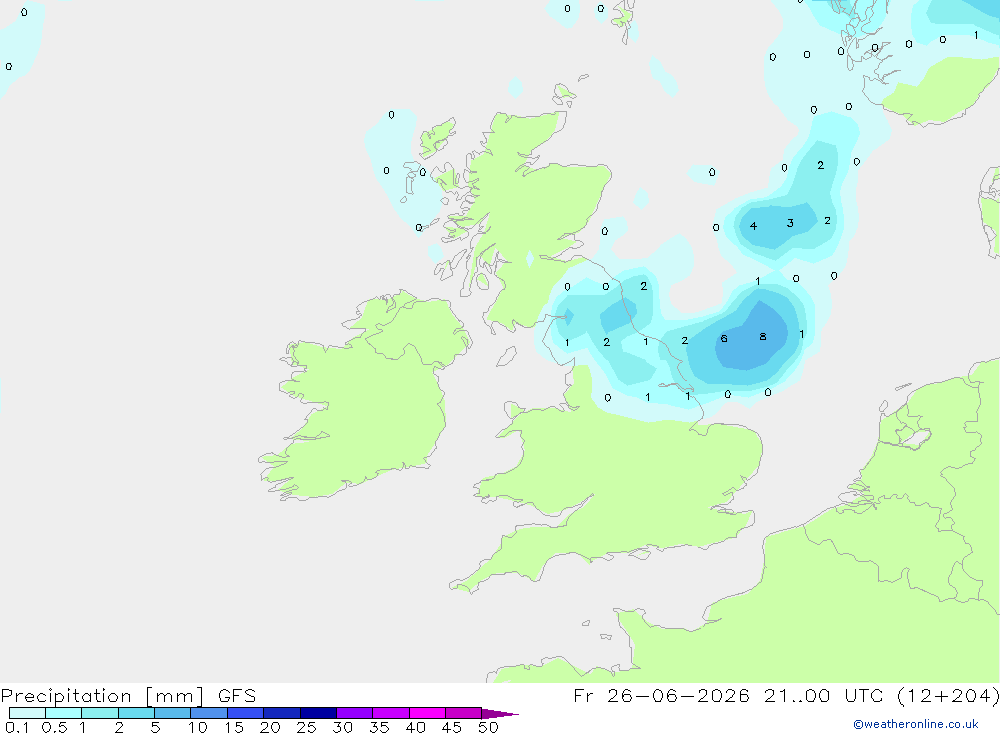This screenshot has height=733, width=1000.
Task: Click the lightest 0.1–0.5 mm legend swatch
Action: point(27,713)
